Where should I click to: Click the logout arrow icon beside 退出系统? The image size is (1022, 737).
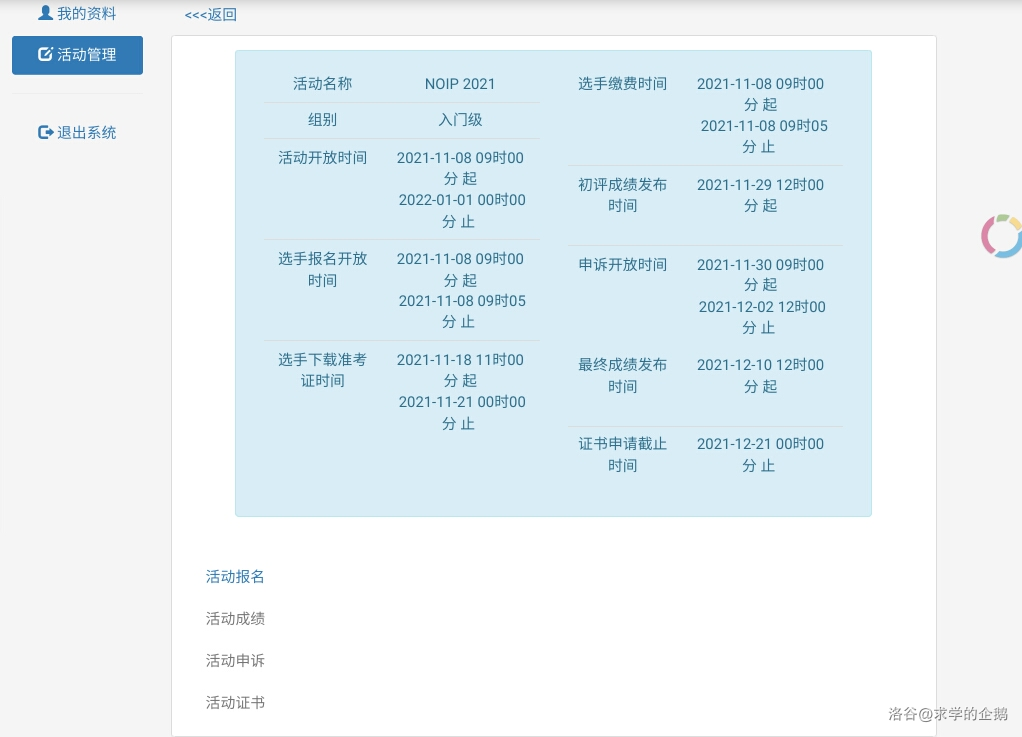45,132
